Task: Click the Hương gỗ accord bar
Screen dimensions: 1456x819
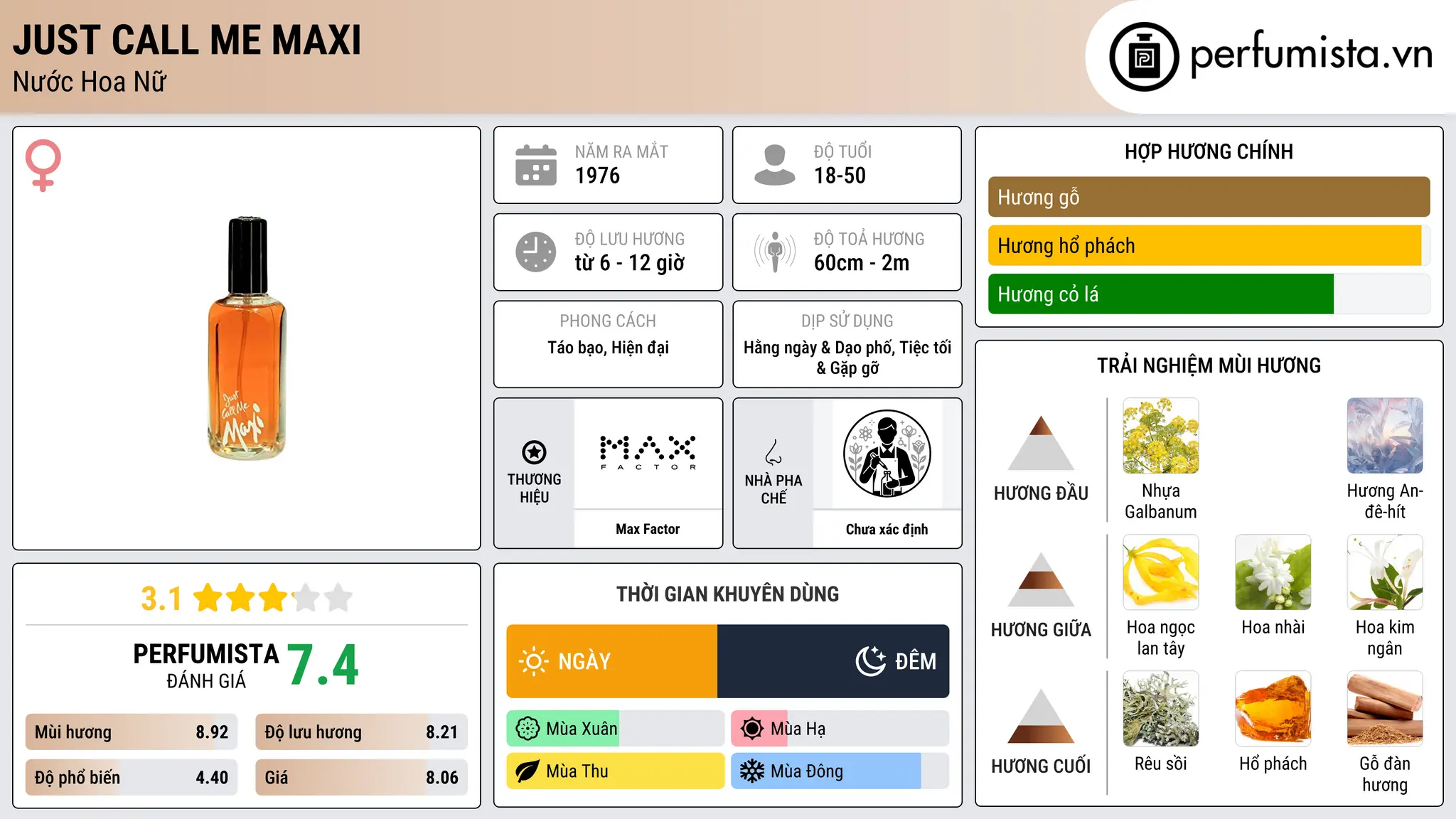Action: coord(1209,197)
